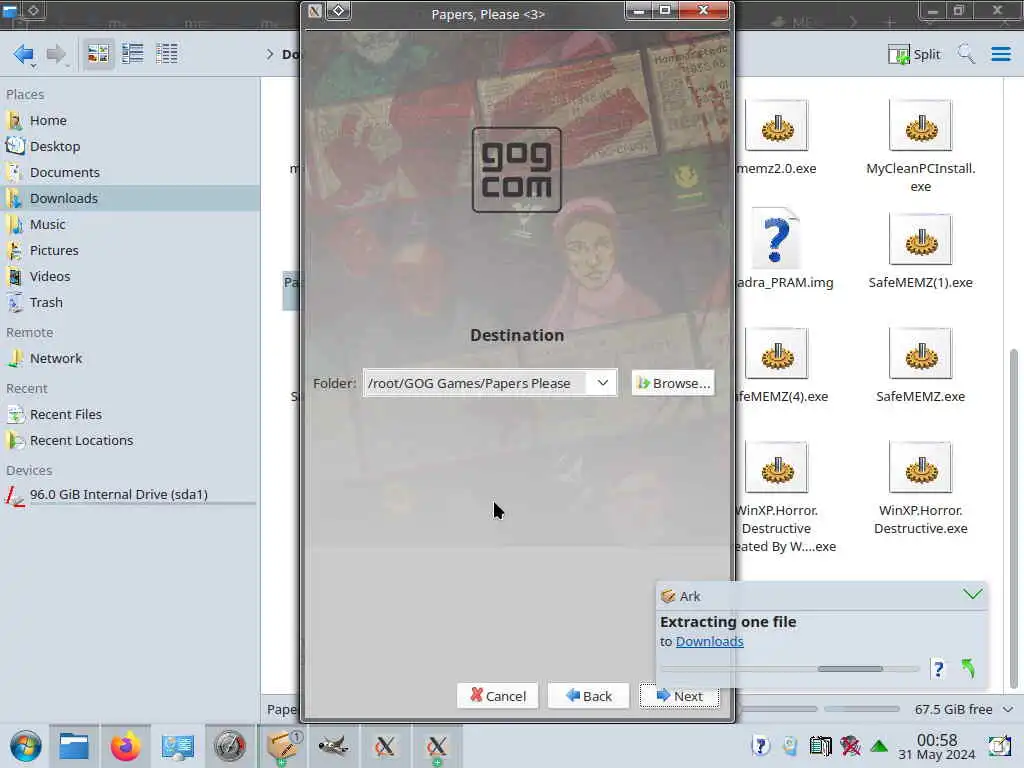
Task: Click Ark extraction progress bar
Action: (790, 669)
